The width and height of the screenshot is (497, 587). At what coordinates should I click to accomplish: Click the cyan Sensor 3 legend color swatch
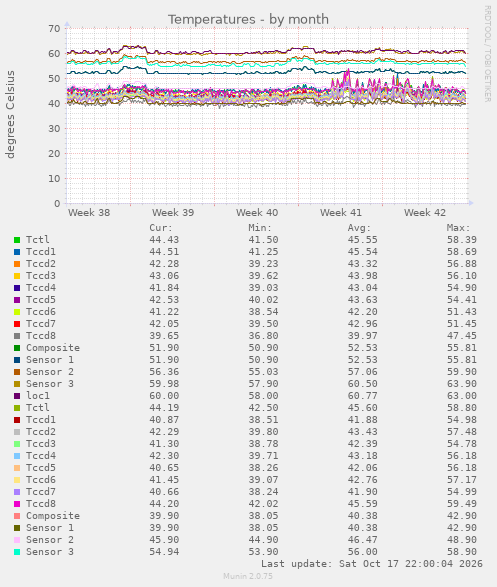click(x=17, y=552)
